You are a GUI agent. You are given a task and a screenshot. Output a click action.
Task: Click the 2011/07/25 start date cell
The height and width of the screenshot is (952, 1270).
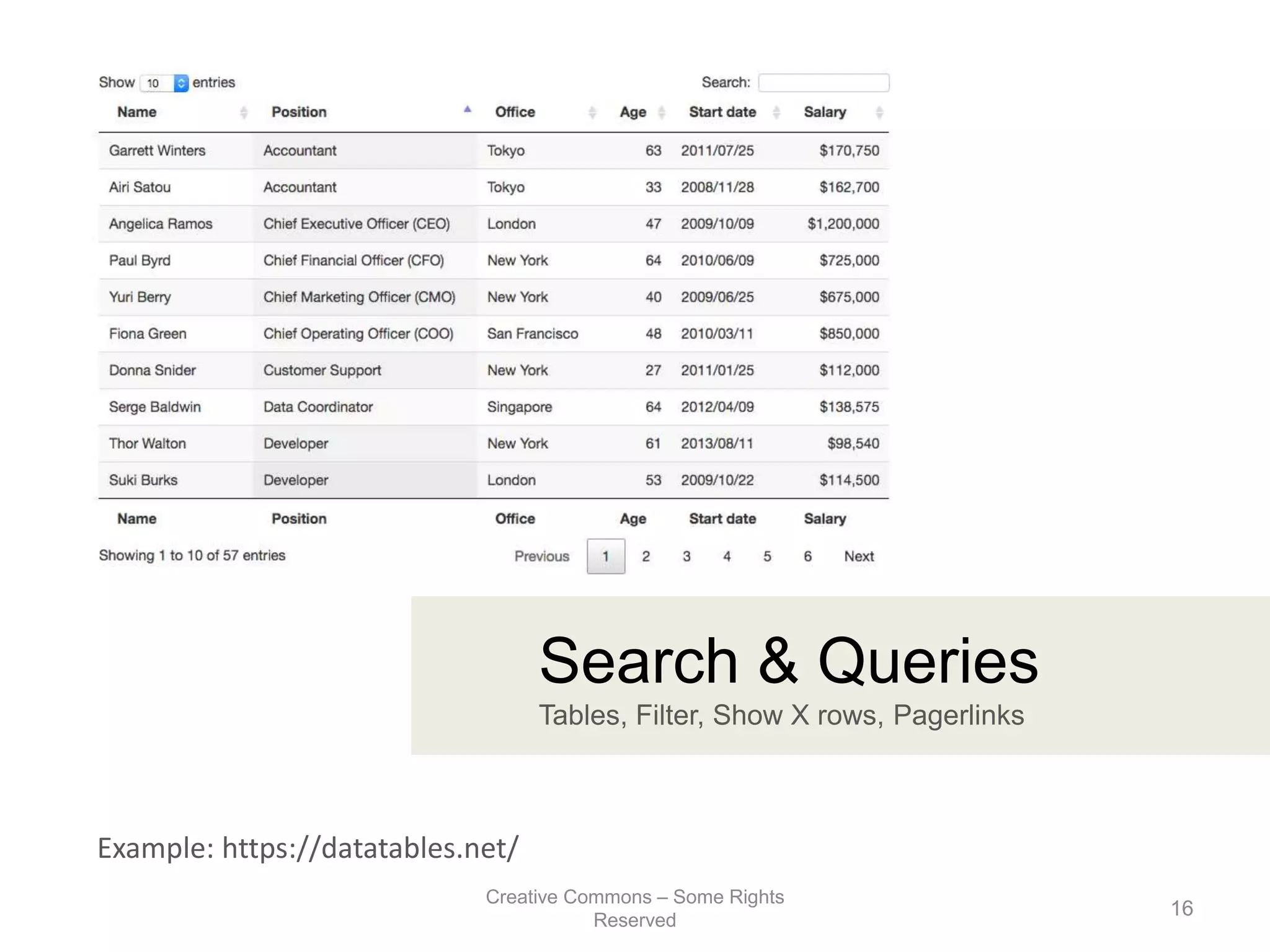click(x=717, y=151)
